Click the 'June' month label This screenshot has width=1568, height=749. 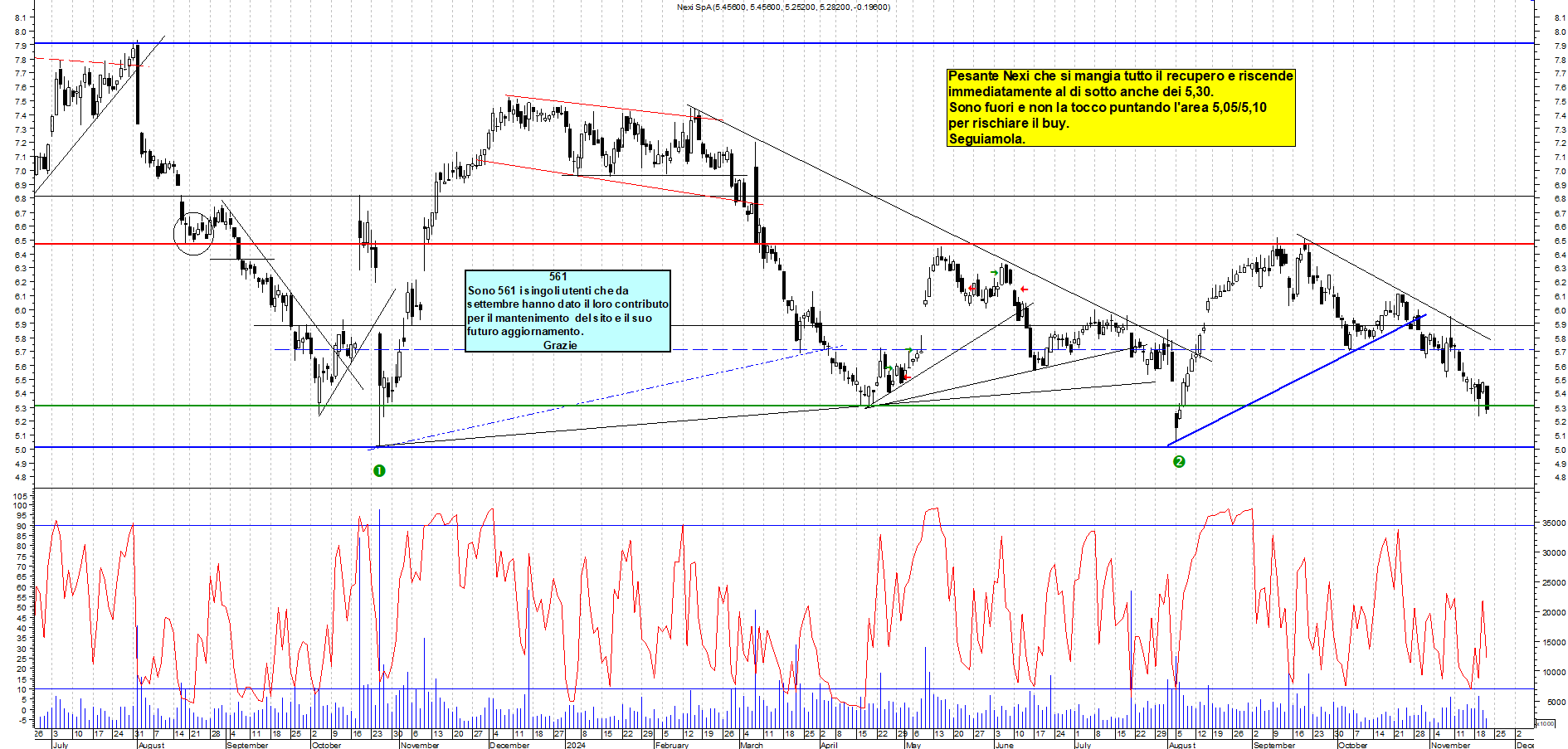[x=1003, y=745]
